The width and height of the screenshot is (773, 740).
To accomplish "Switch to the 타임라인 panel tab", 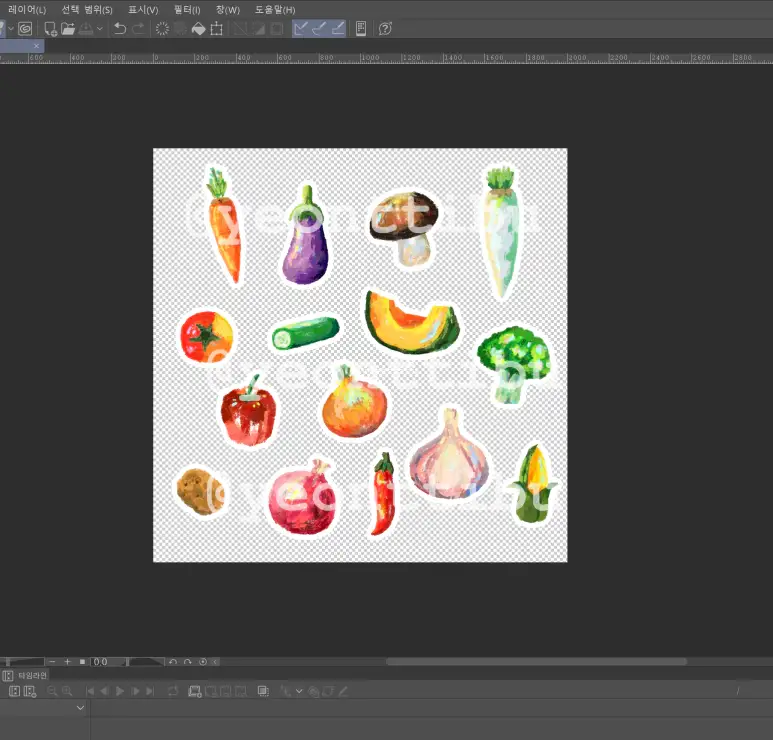I will pyautogui.click(x=32, y=676).
